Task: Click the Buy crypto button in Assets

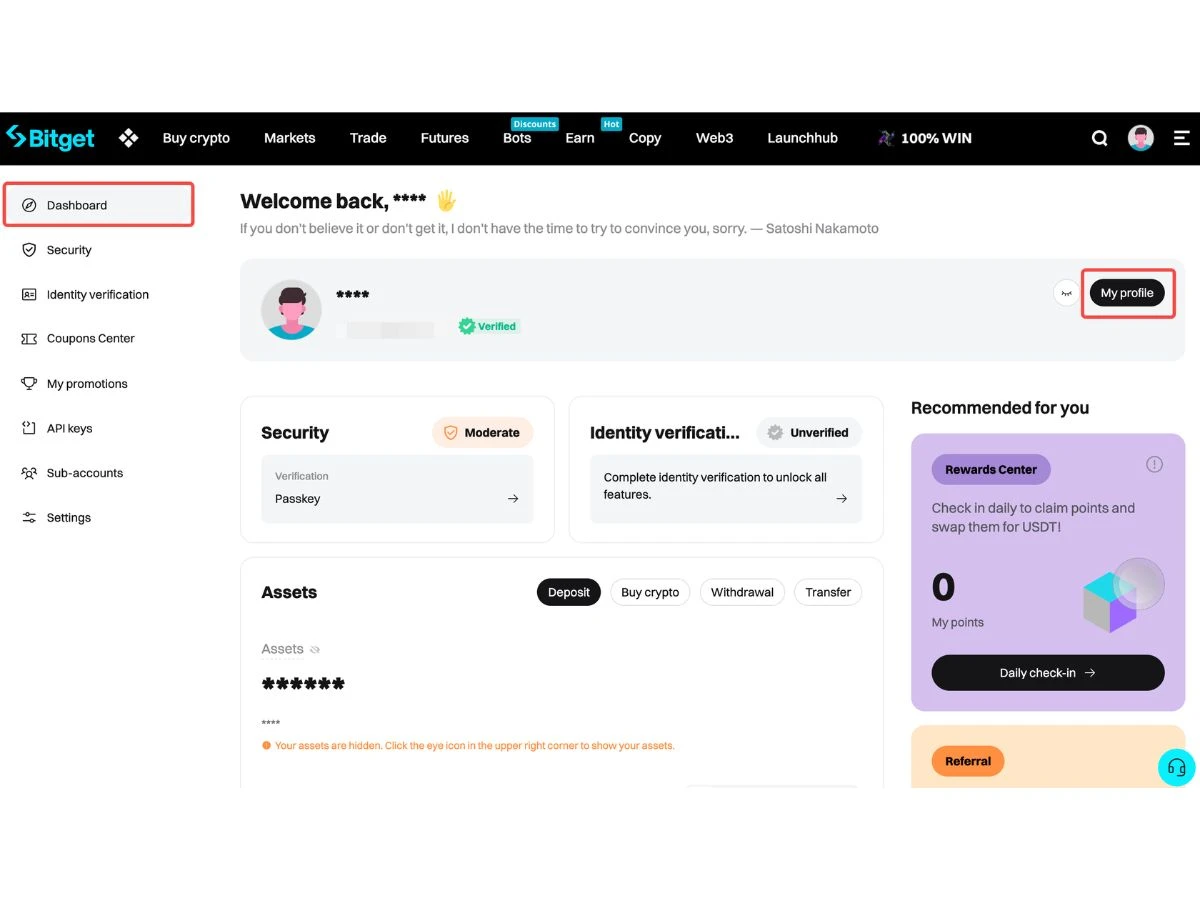Action: tap(650, 592)
